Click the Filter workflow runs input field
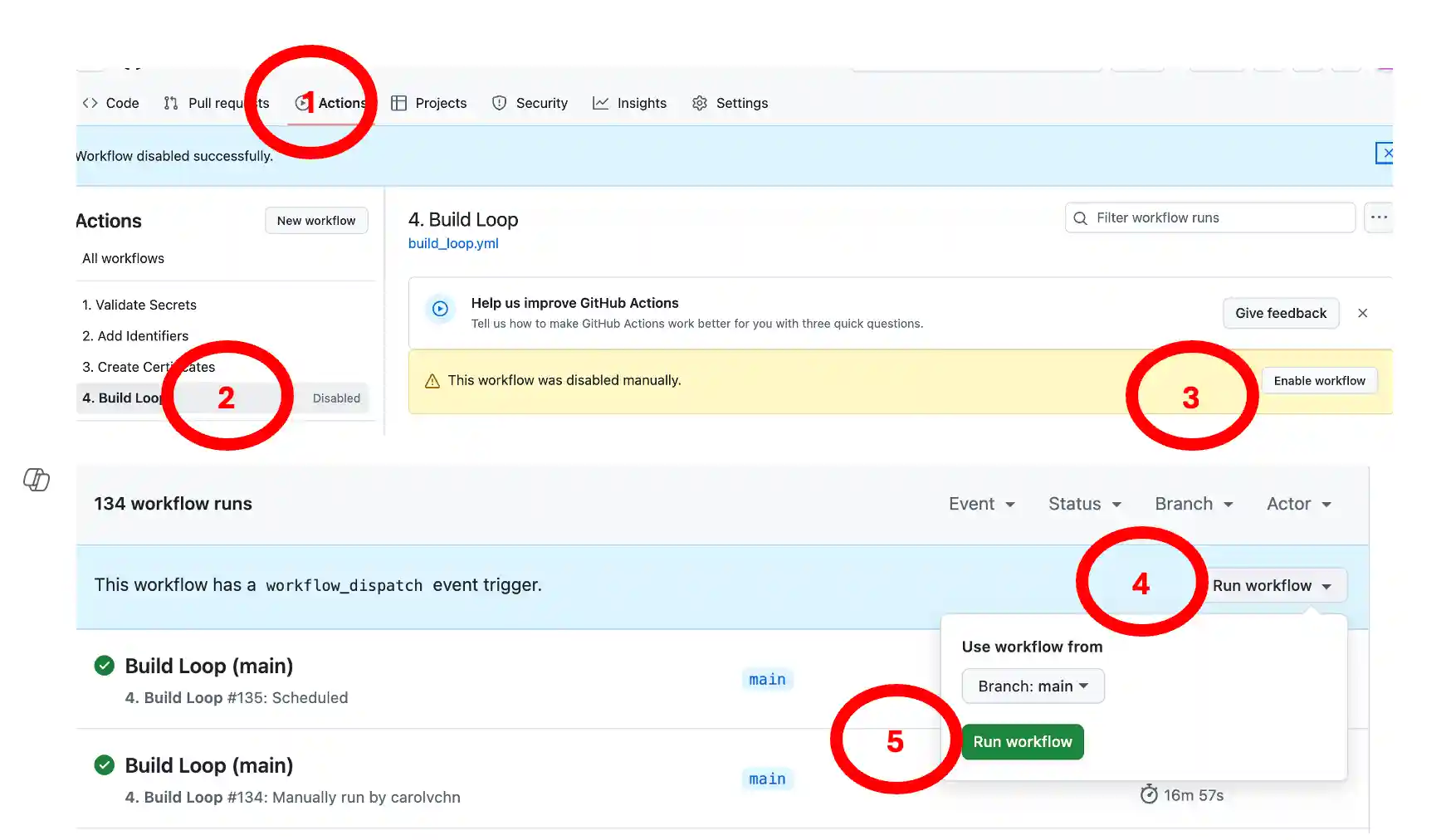The width and height of the screenshot is (1451, 840). pyautogui.click(x=1204, y=217)
